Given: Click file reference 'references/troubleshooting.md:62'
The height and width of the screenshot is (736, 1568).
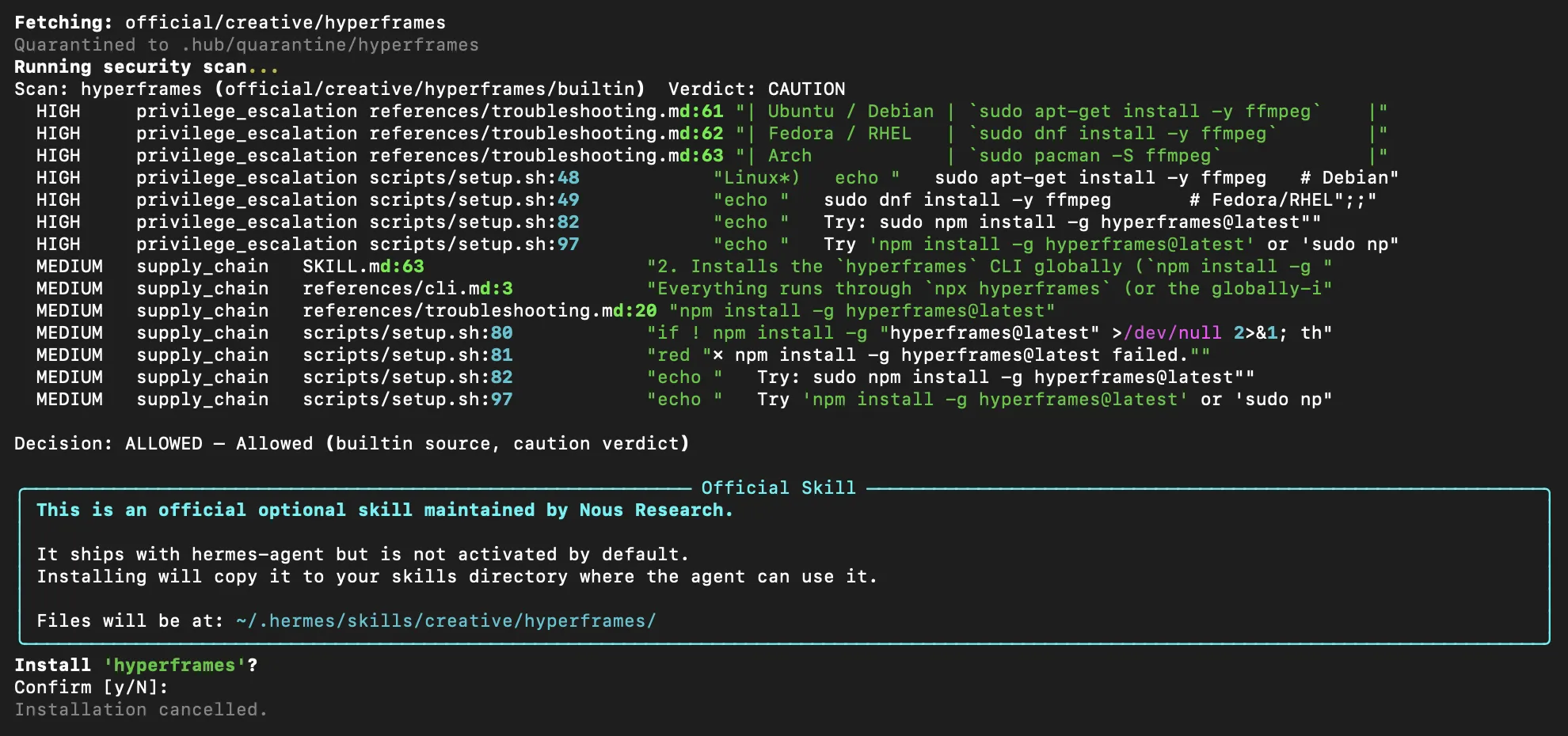Looking at the screenshot, I should point(546,134).
